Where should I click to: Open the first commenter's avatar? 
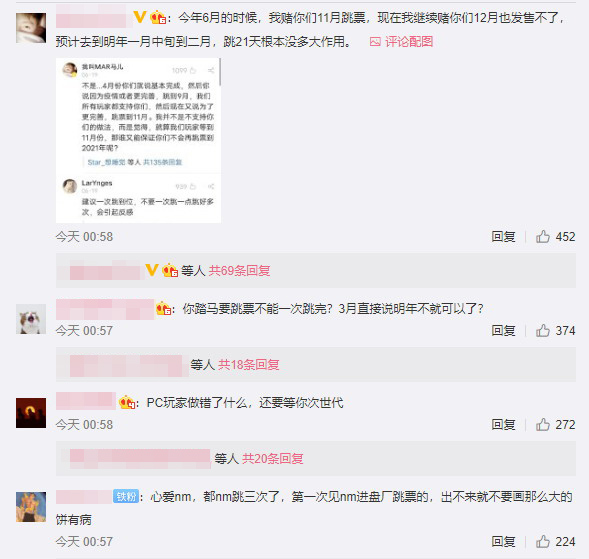click(31, 28)
